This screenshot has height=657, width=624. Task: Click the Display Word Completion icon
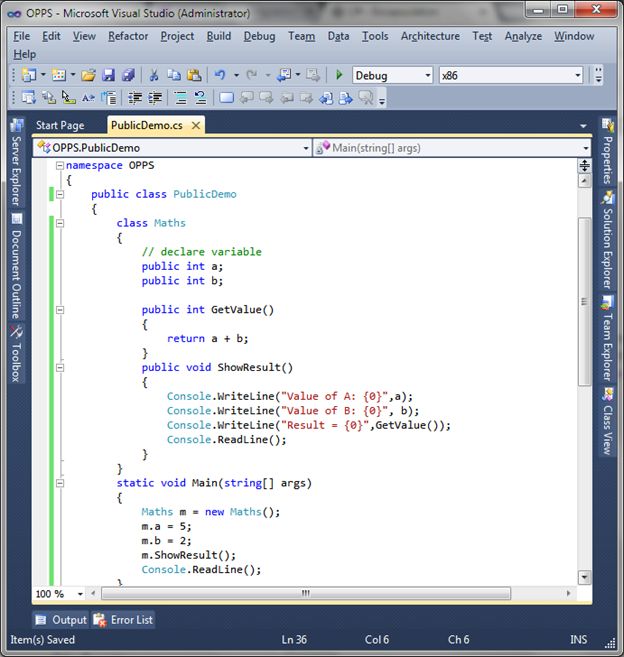pos(88,98)
